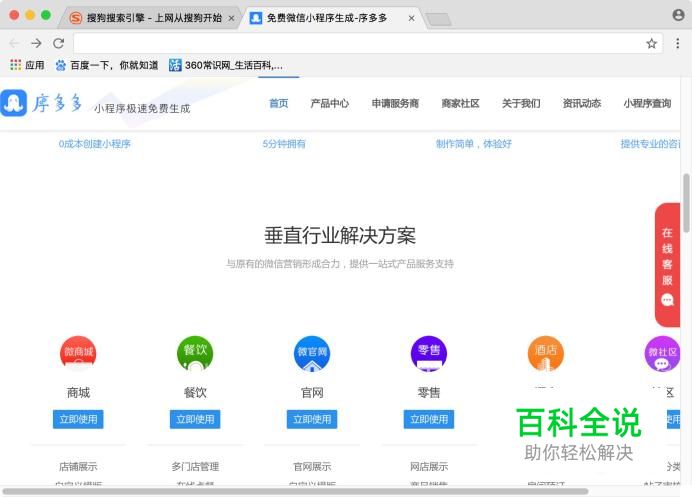692x497 pixels.
Task: Click the 零售 label text
Action: [429, 392]
